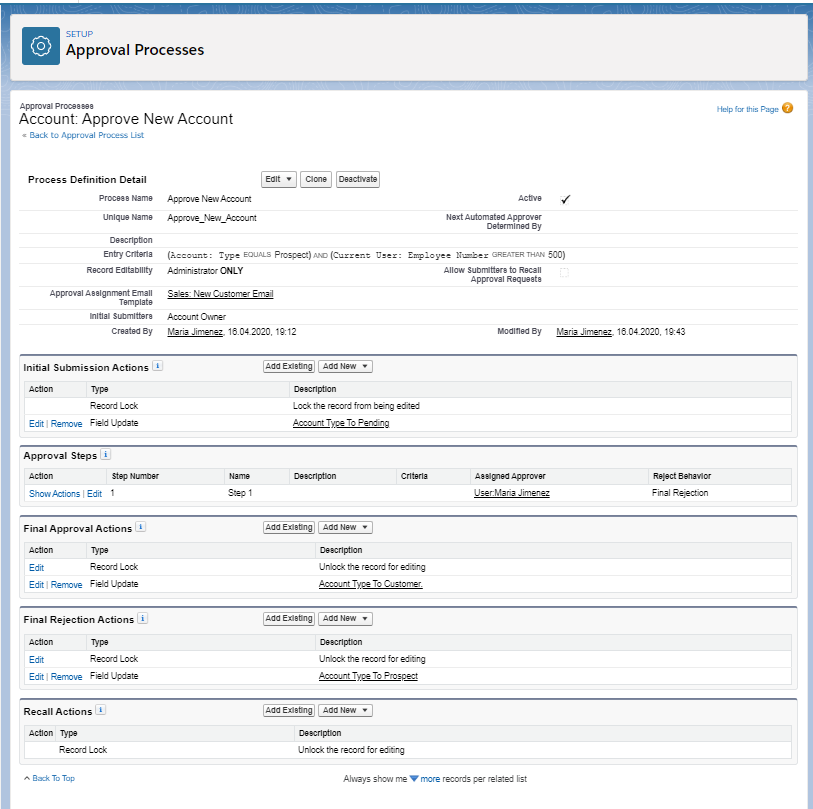Open Add New dropdown in Initial Submission Actions
Image resolution: width=813 pixels, height=809 pixels.
[345, 367]
